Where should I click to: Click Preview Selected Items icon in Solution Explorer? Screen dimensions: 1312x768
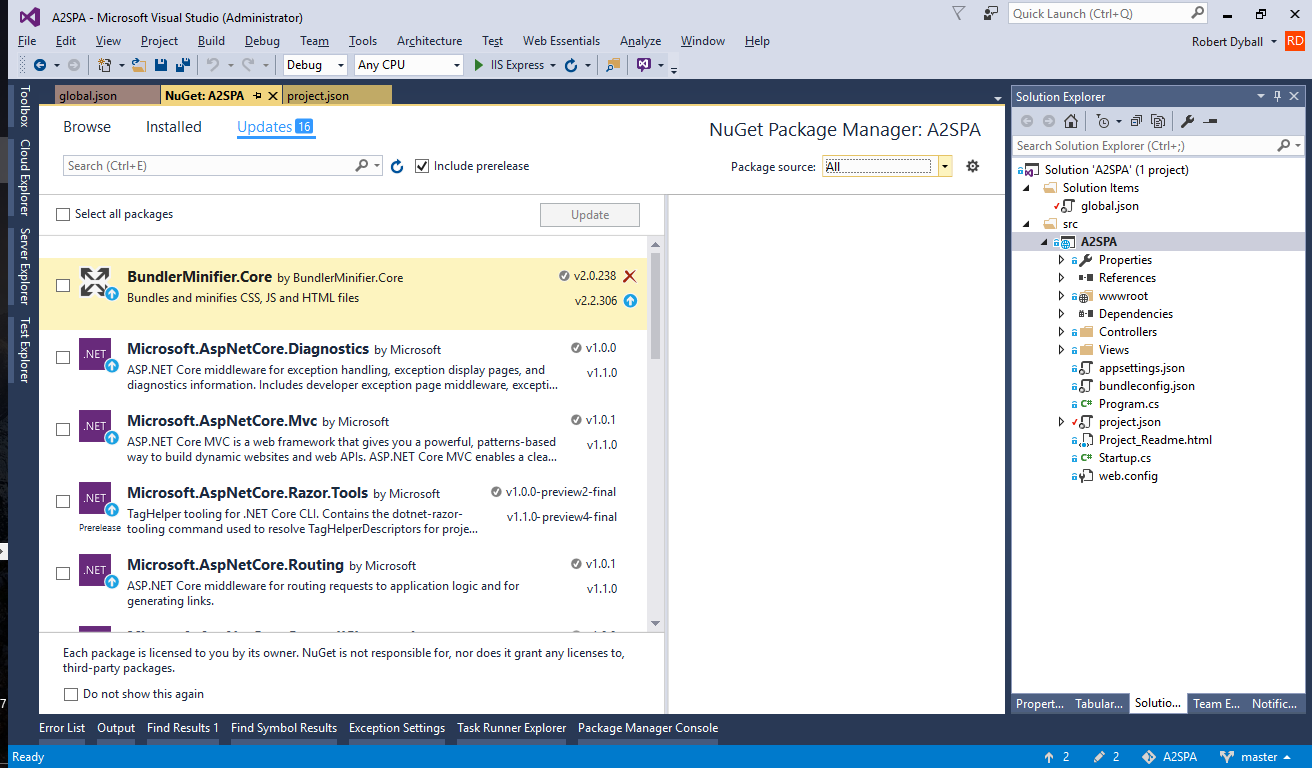(x=1210, y=121)
